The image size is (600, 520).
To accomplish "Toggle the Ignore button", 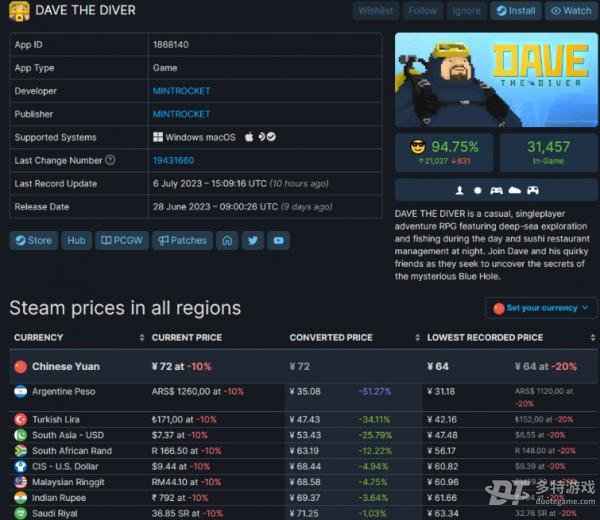I will click(466, 11).
